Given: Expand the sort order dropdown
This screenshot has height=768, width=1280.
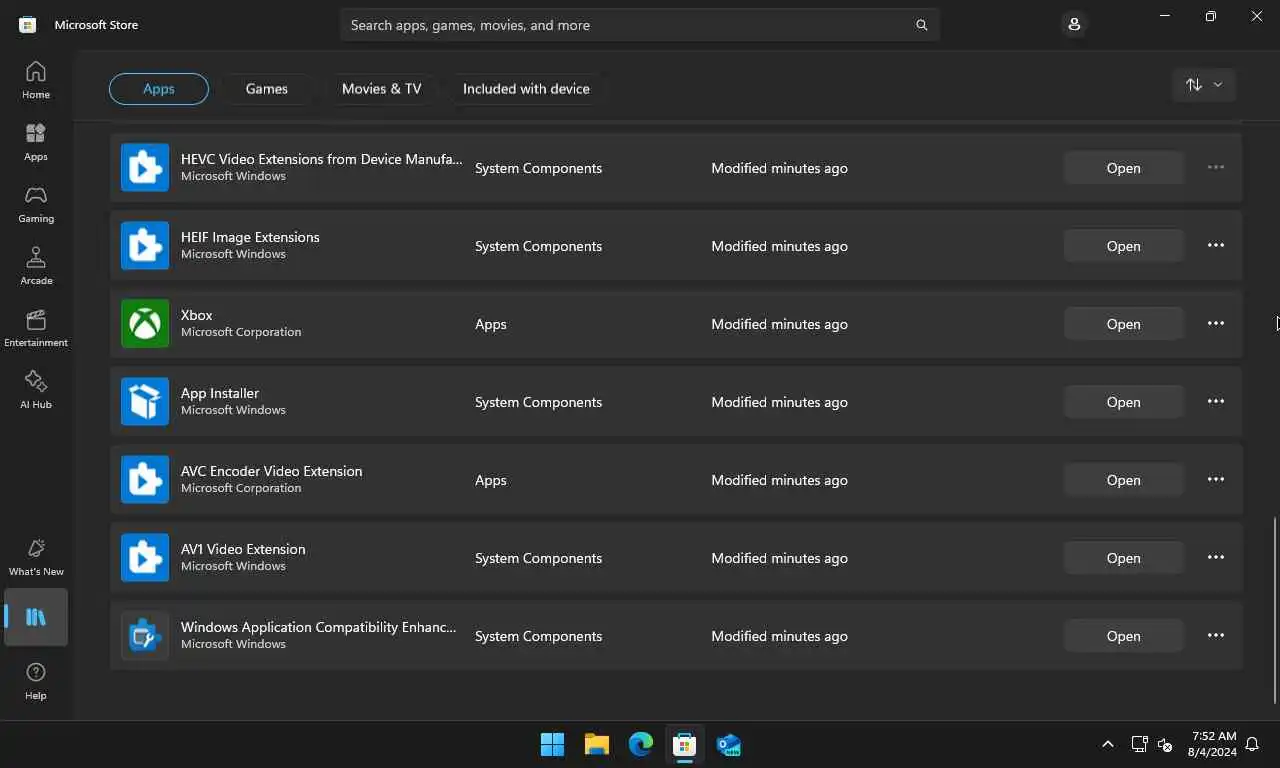Looking at the screenshot, I should 1204,85.
